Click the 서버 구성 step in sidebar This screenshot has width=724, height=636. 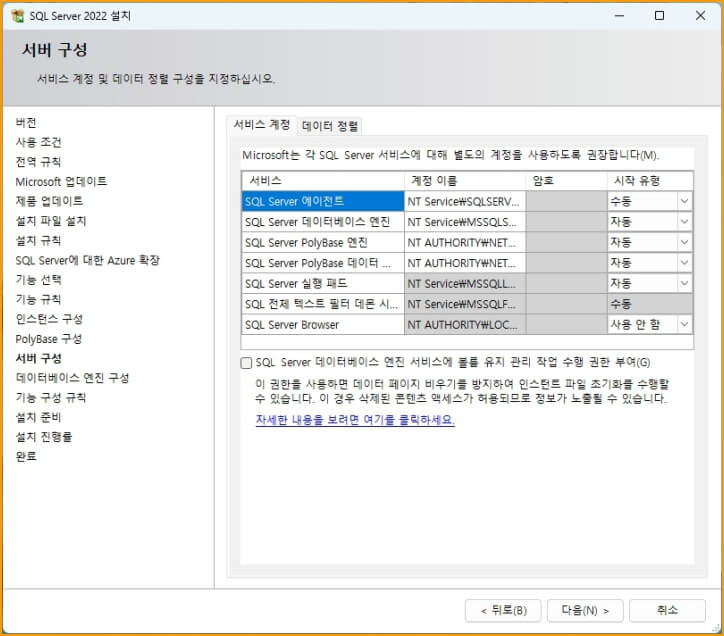tap(38, 358)
